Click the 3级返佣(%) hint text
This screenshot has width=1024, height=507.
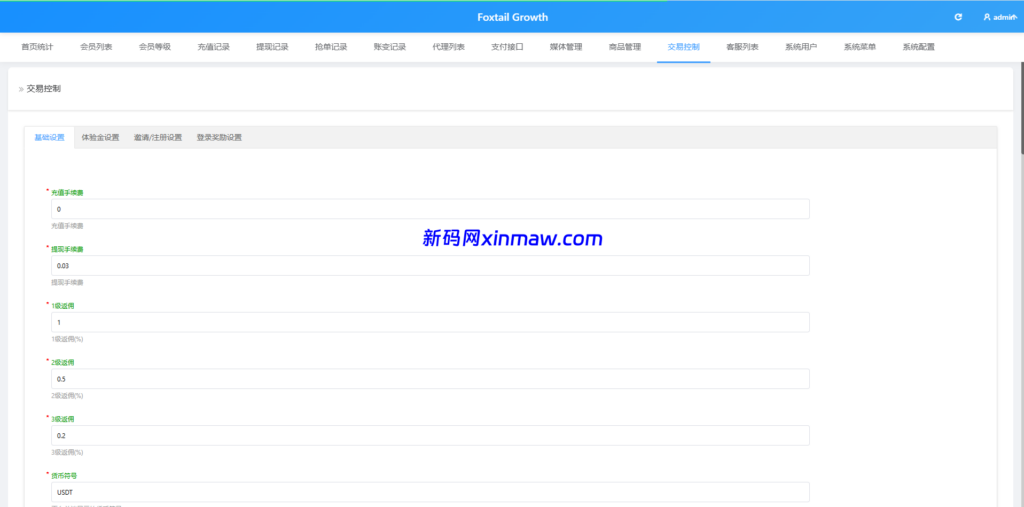coord(67,452)
